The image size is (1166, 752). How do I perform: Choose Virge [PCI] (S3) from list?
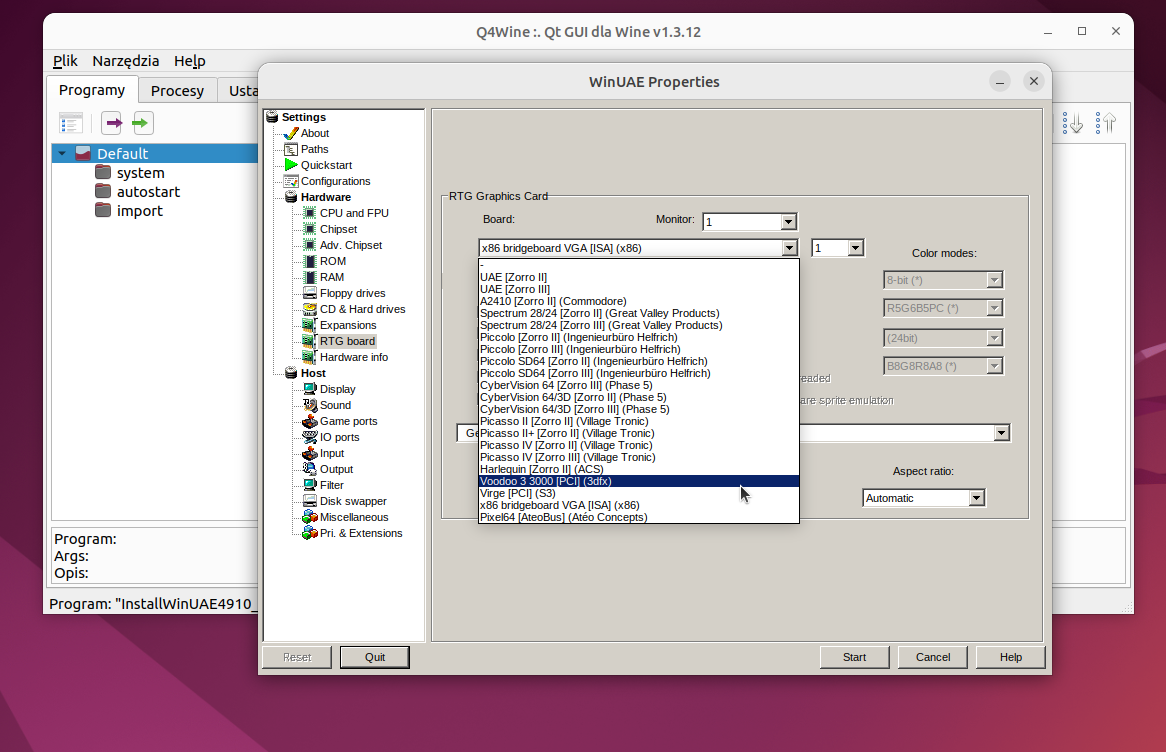click(x=639, y=493)
